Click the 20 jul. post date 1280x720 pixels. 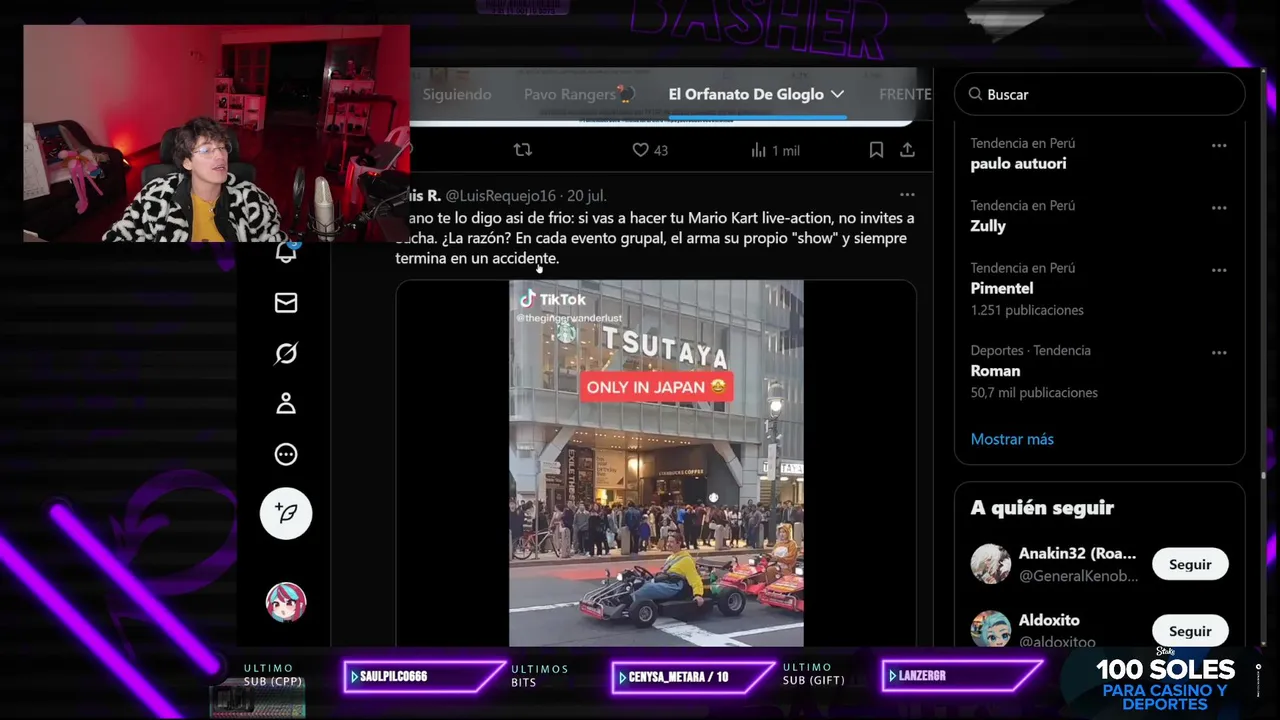(587, 195)
